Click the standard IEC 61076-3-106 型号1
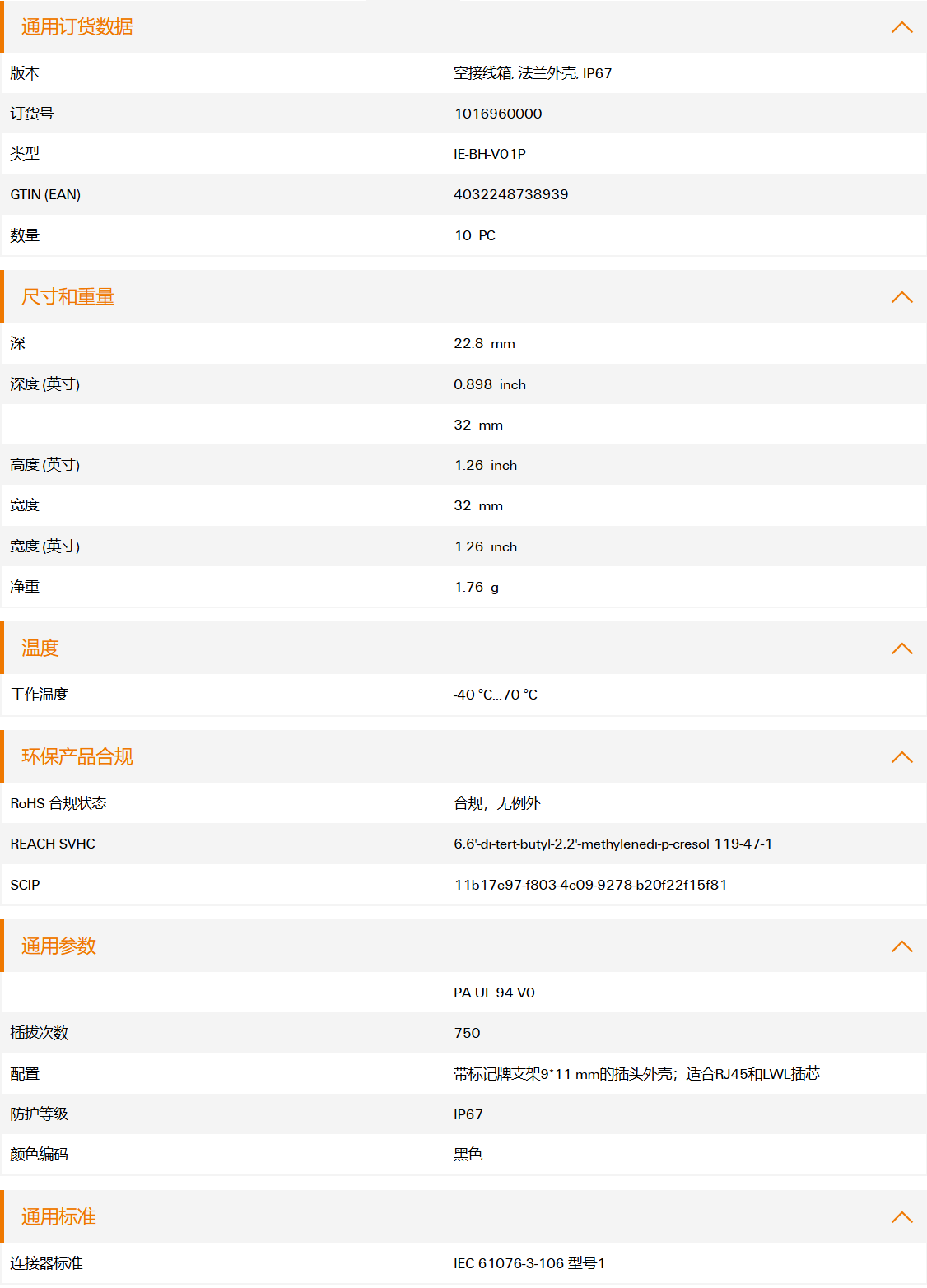 pos(529,1263)
